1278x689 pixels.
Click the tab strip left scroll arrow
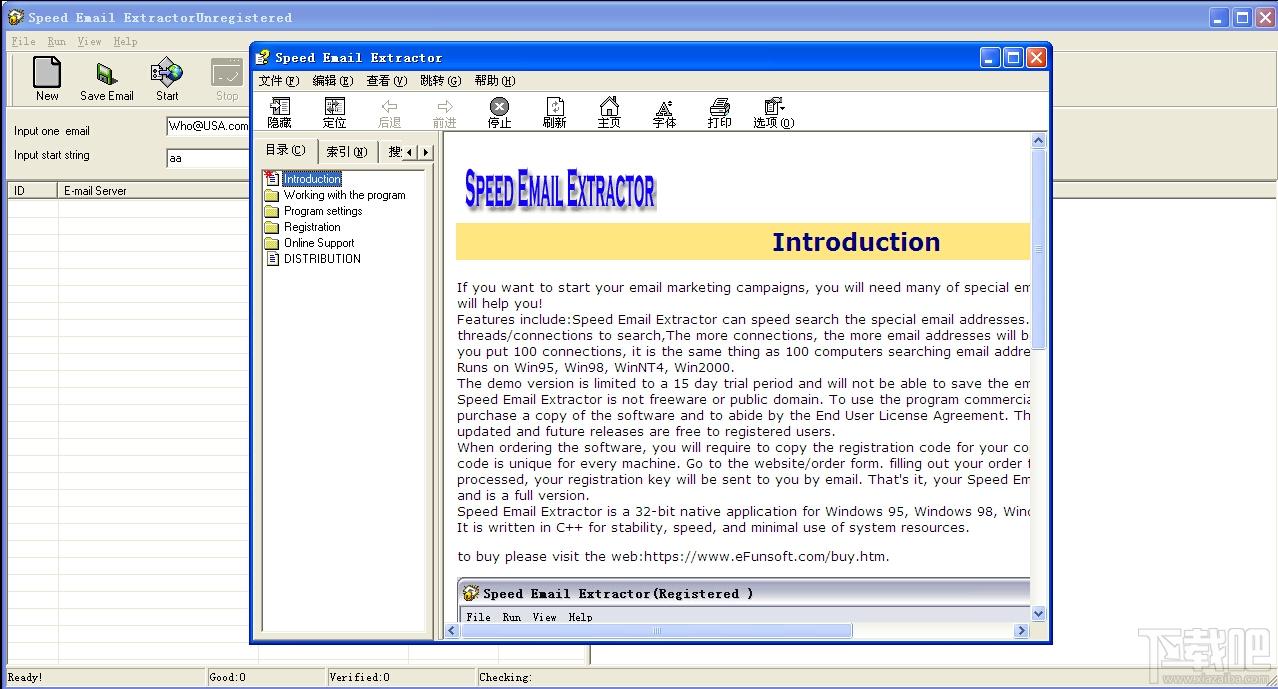(410, 152)
